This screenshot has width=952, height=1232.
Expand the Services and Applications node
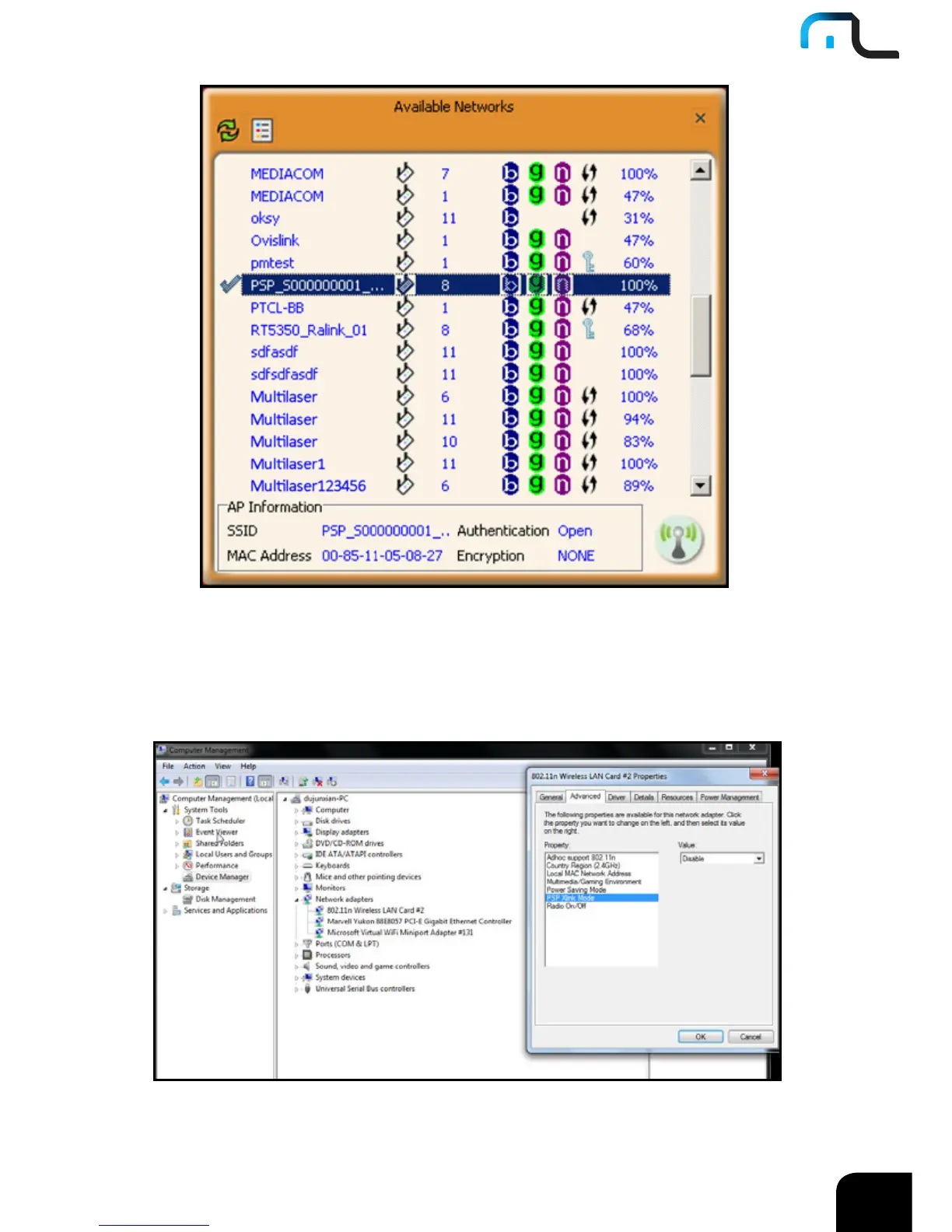coord(166,910)
